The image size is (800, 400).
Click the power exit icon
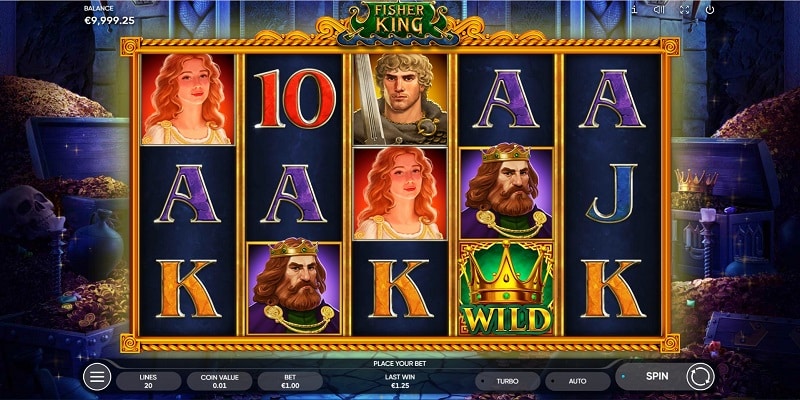tap(710, 9)
